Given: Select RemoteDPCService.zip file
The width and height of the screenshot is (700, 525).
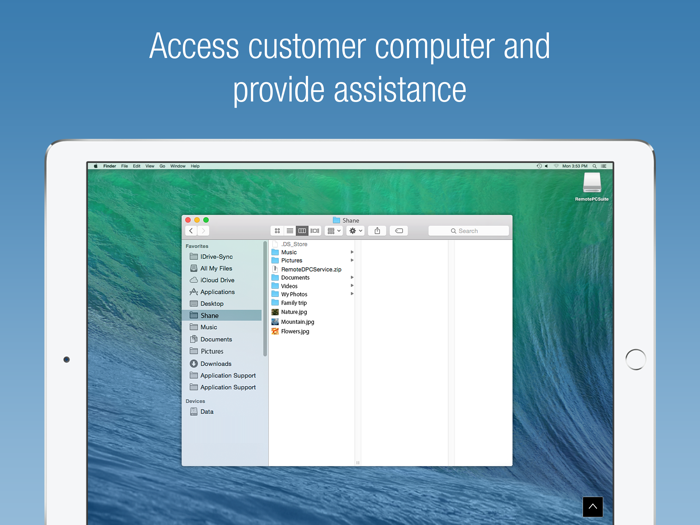Looking at the screenshot, I should pyautogui.click(x=312, y=269).
